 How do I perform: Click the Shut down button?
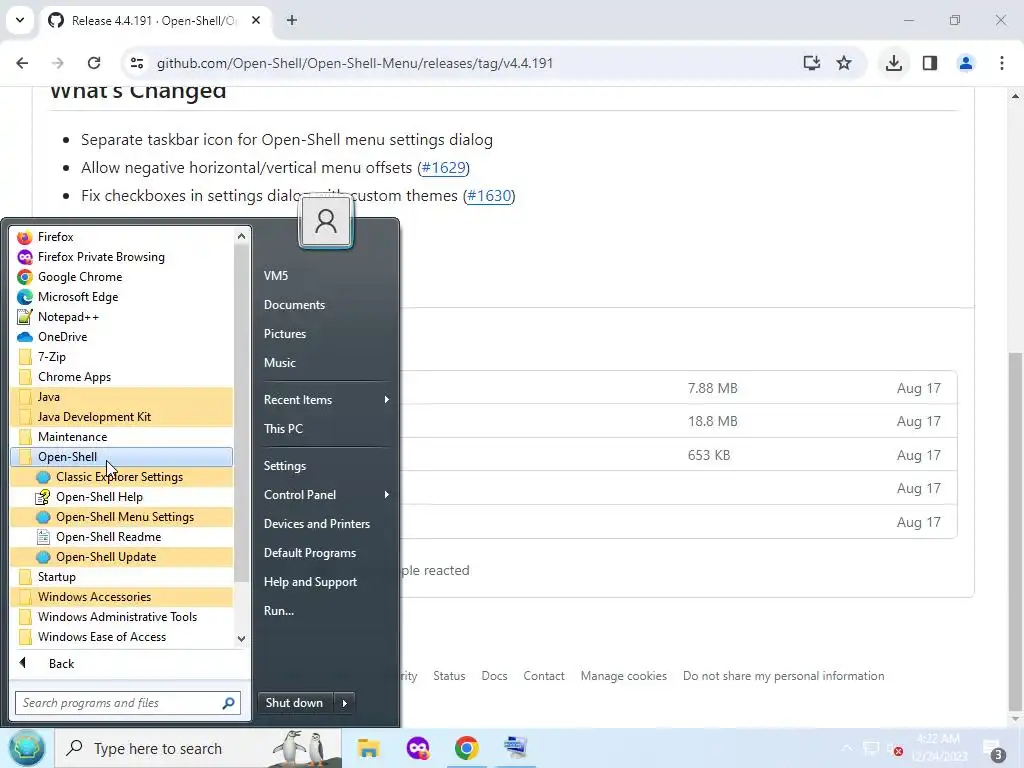click(296, 703)
